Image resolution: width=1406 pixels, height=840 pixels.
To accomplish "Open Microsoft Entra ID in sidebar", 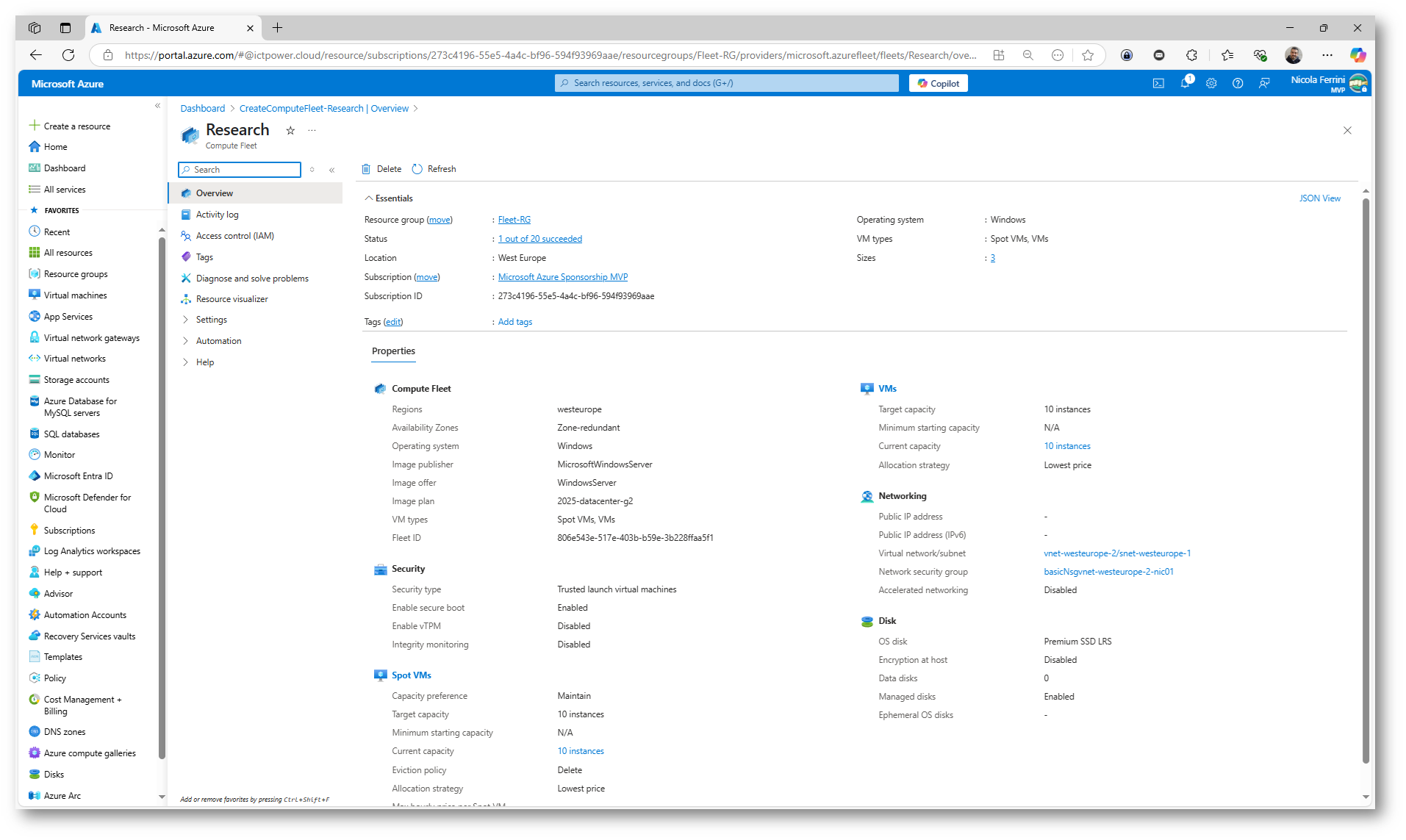I will coord(71,476).
